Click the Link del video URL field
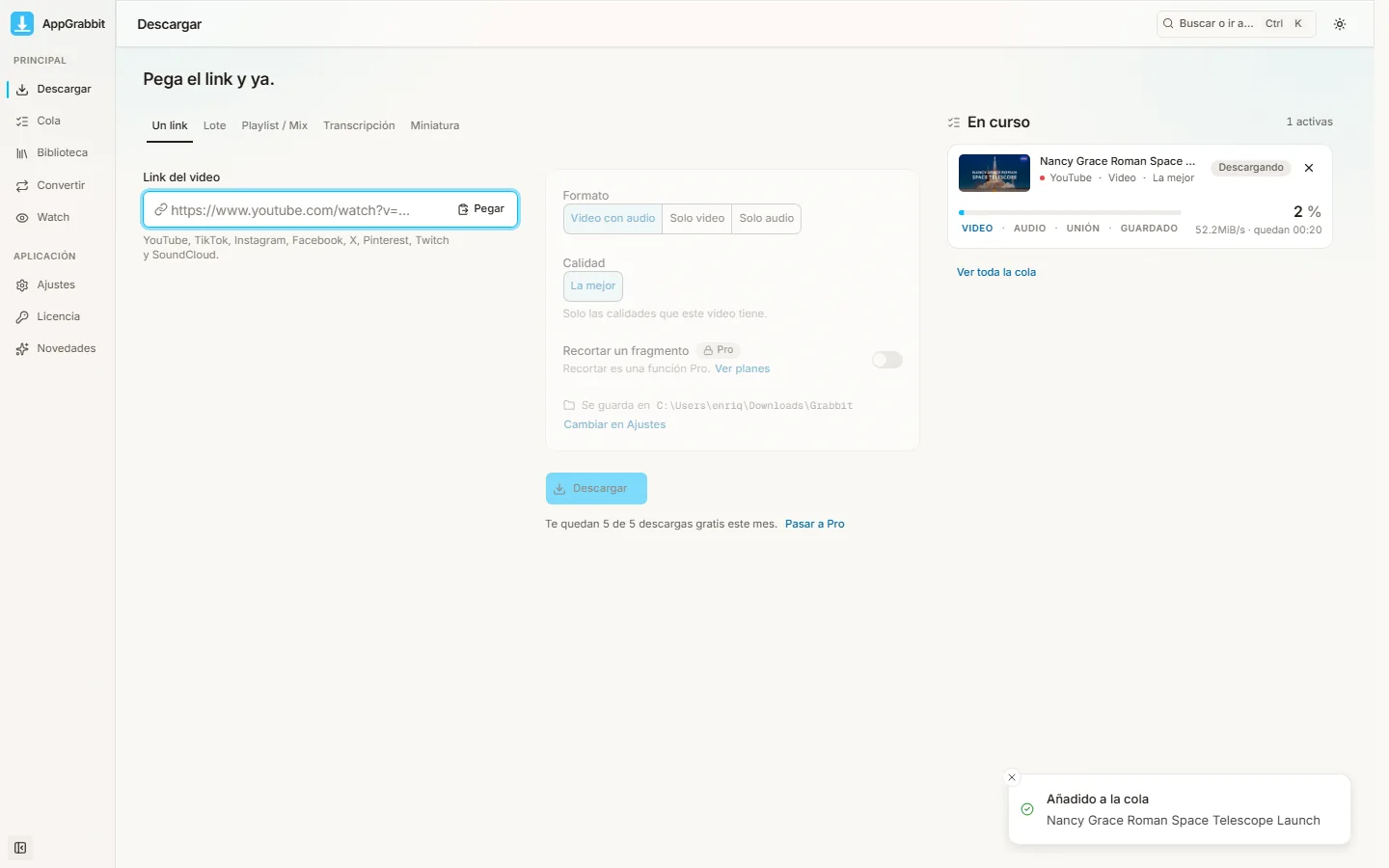1389x868 pixels. 331,209
